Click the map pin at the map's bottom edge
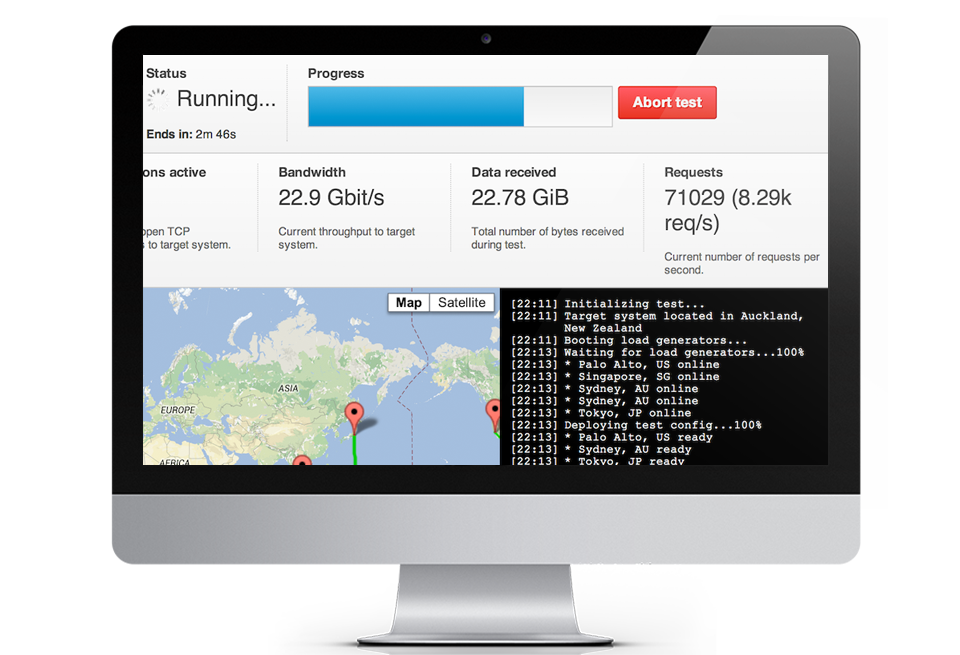Image resolution: width=960 pixels, height=655 pixels. [302, 461]
